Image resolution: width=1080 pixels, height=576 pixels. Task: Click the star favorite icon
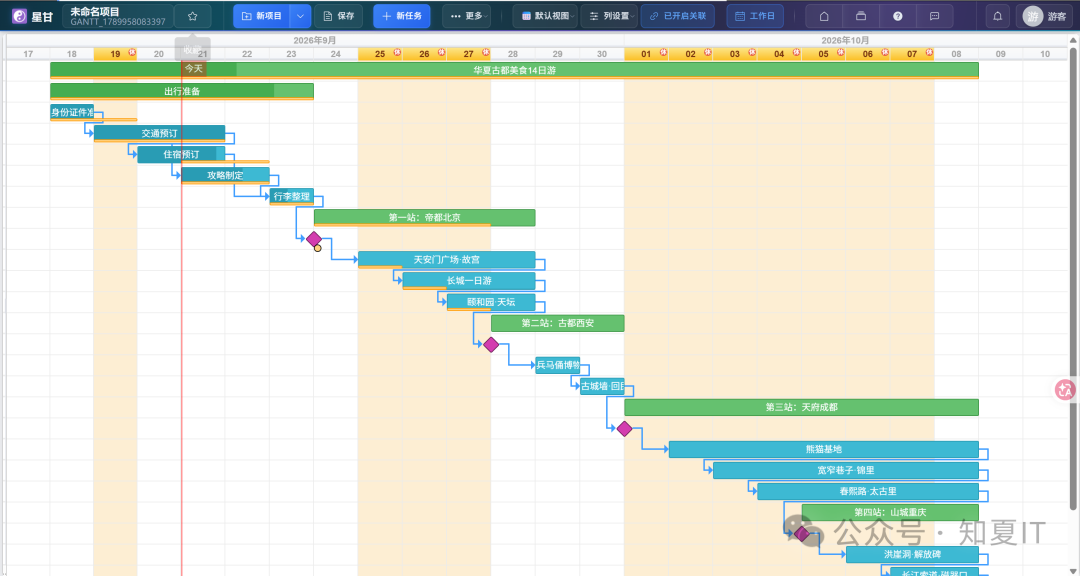click(192, 16)
